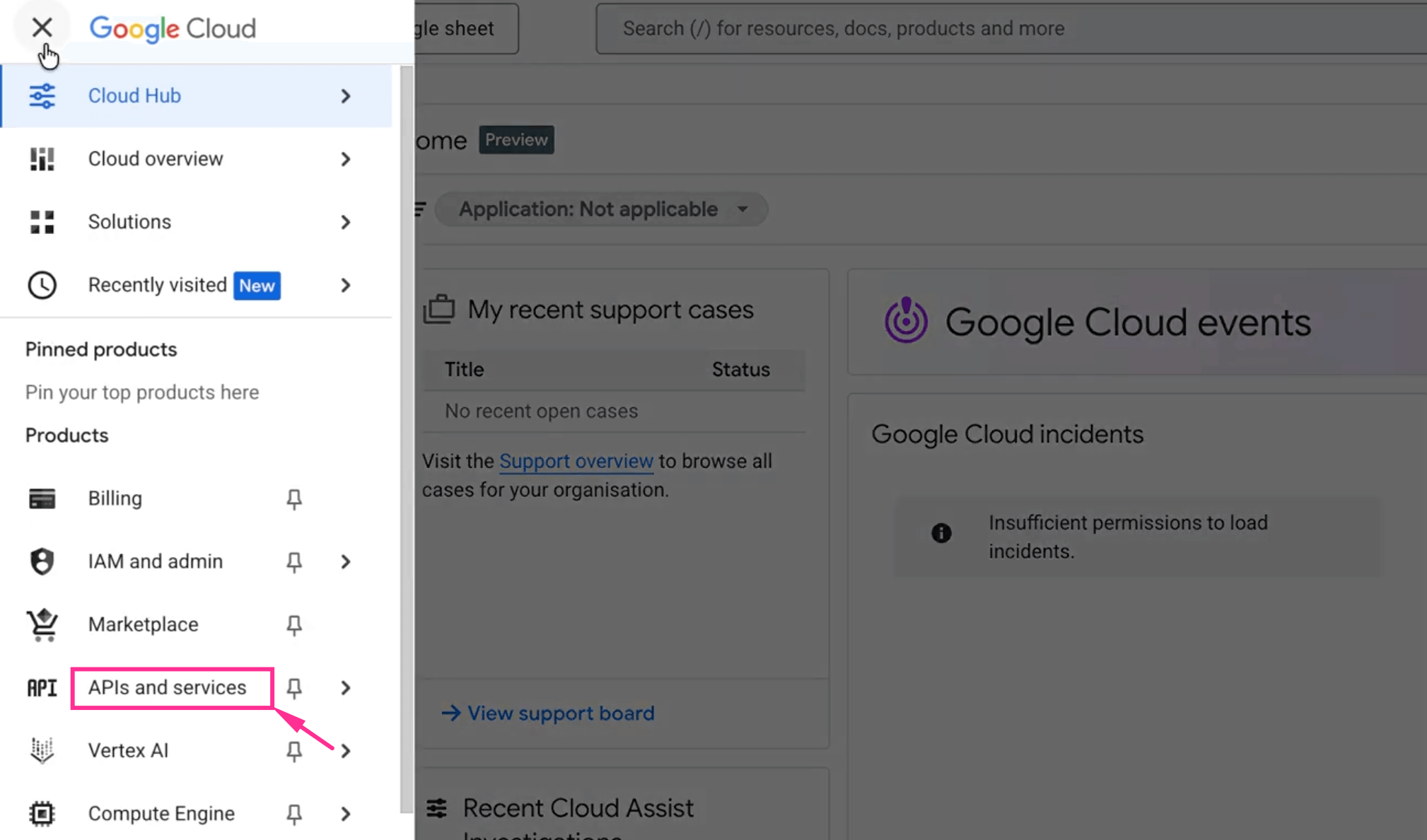Open Compute Engine menu item
The height and width of the screenshot is (840, 1427).
[x=197, y=814]
